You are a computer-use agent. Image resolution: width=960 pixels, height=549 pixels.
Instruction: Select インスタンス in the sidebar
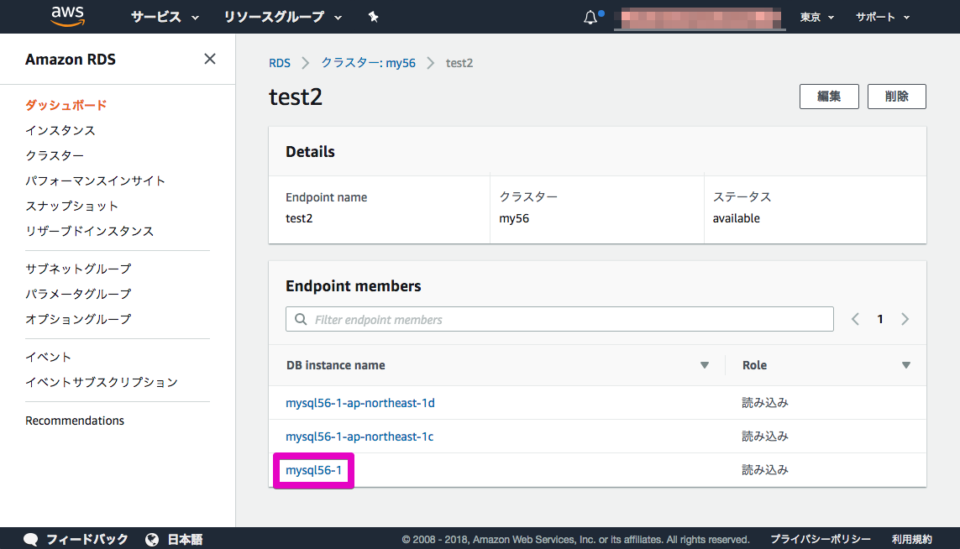60,130
